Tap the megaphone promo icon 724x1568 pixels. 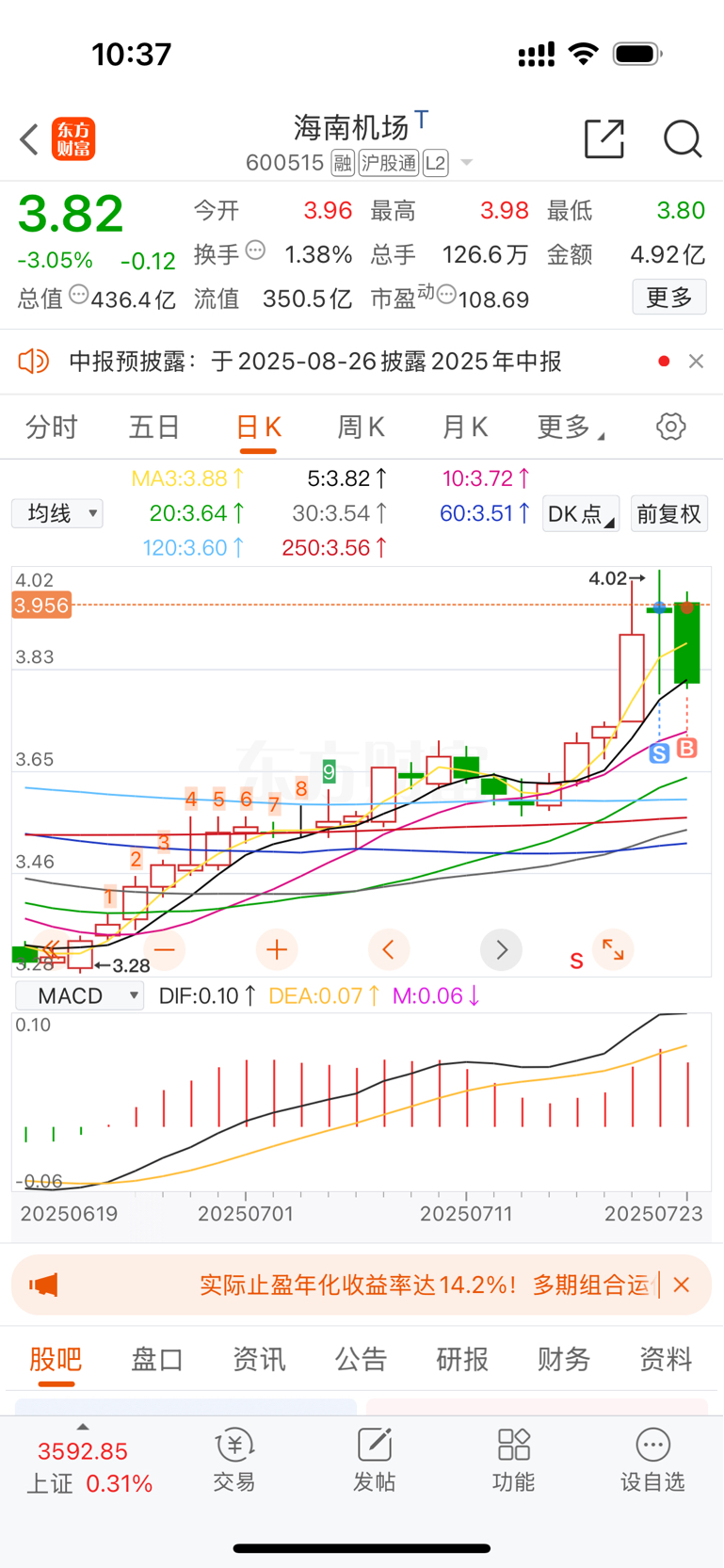pyautogui.click(x=43, y=1285)
